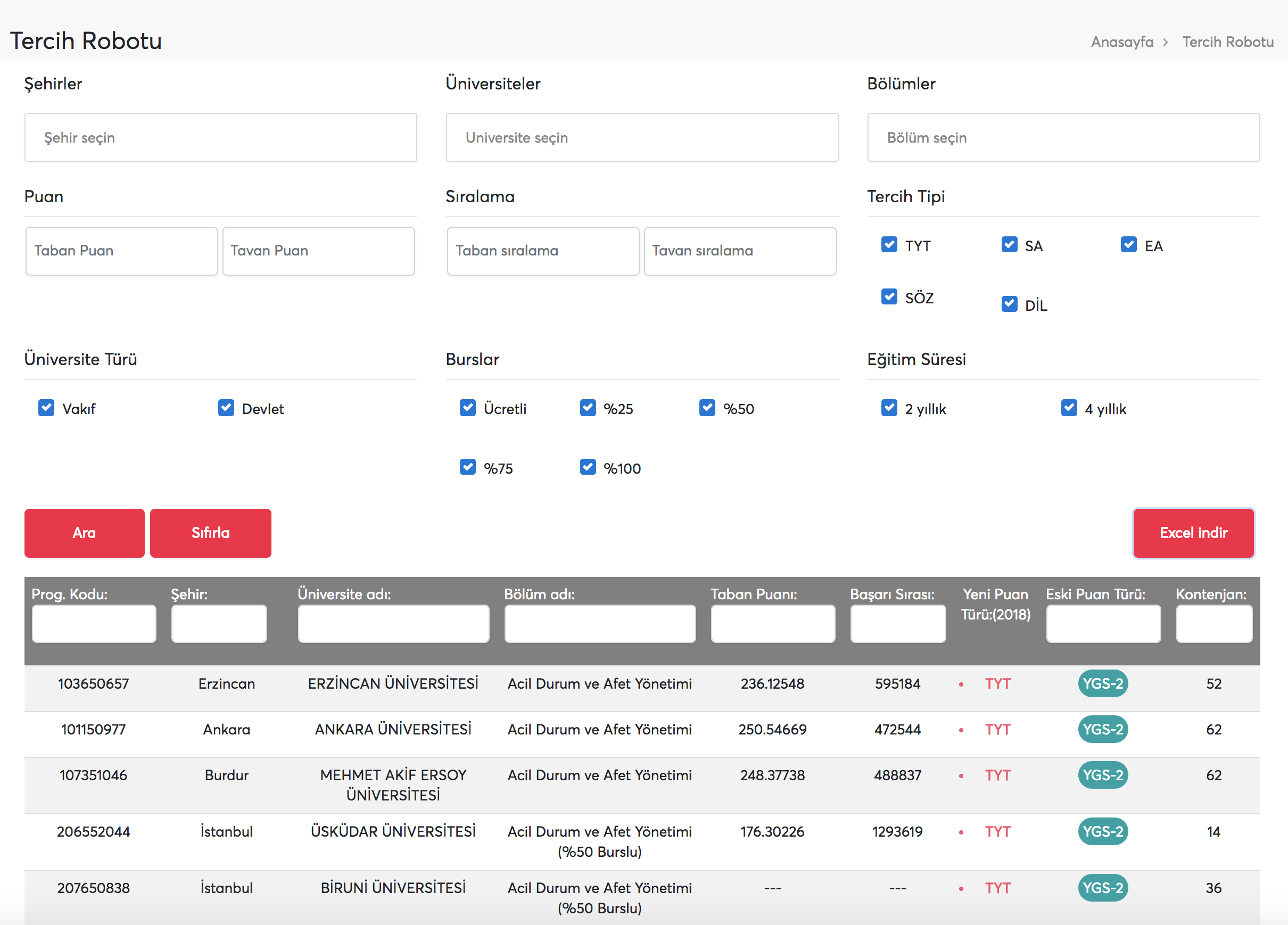Click the Tercih Robotu breadcrumb
The image size is (1288, 925).
pyautogui.click(x=1228, y=42)
